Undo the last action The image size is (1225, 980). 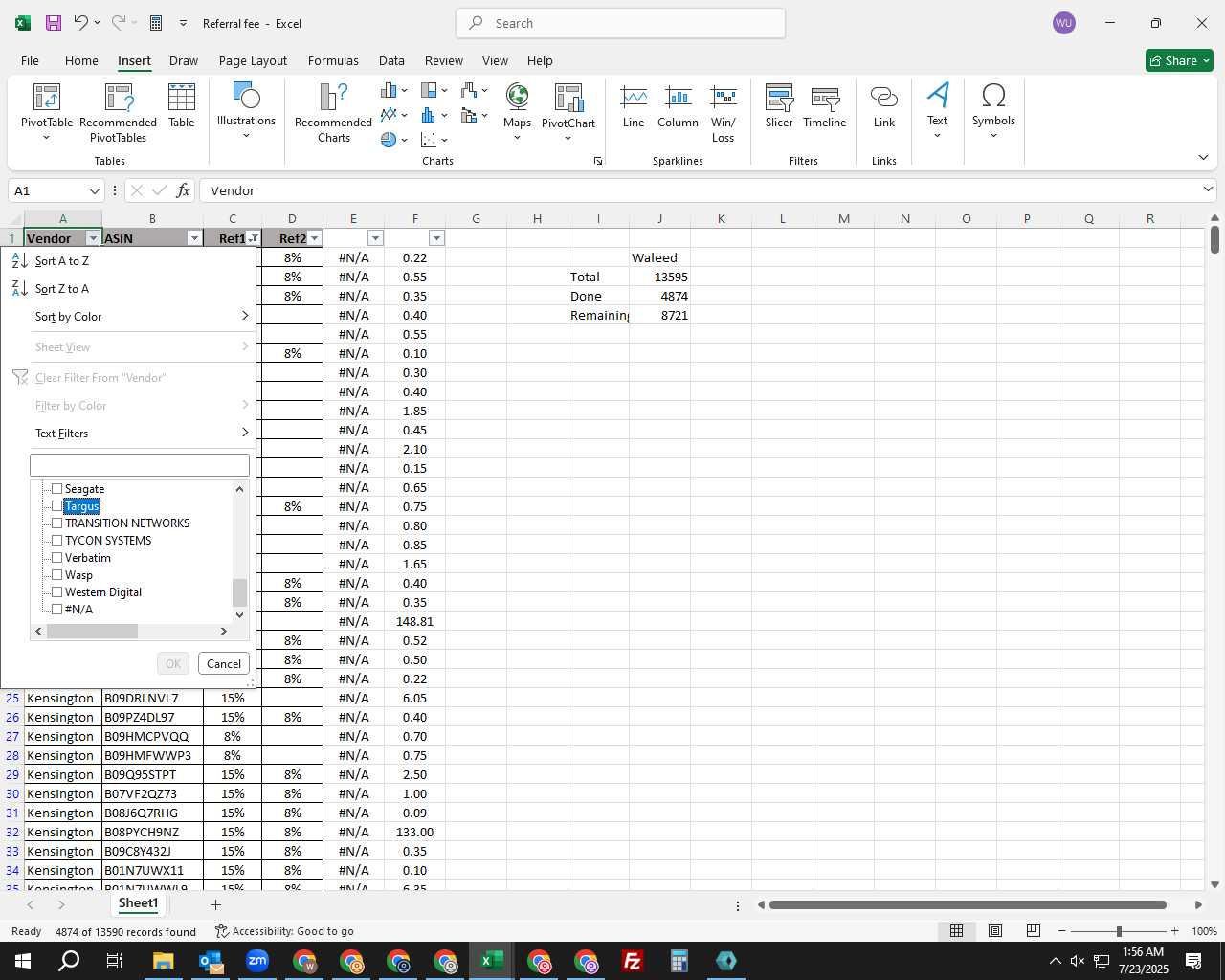[x=81, y=23]
